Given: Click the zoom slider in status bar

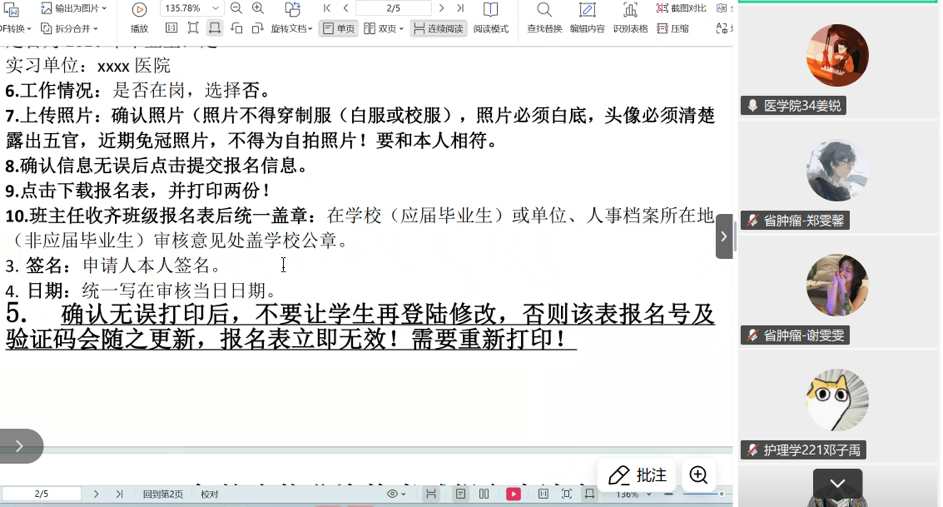Looking at the screenshot, I should [700, 494].
